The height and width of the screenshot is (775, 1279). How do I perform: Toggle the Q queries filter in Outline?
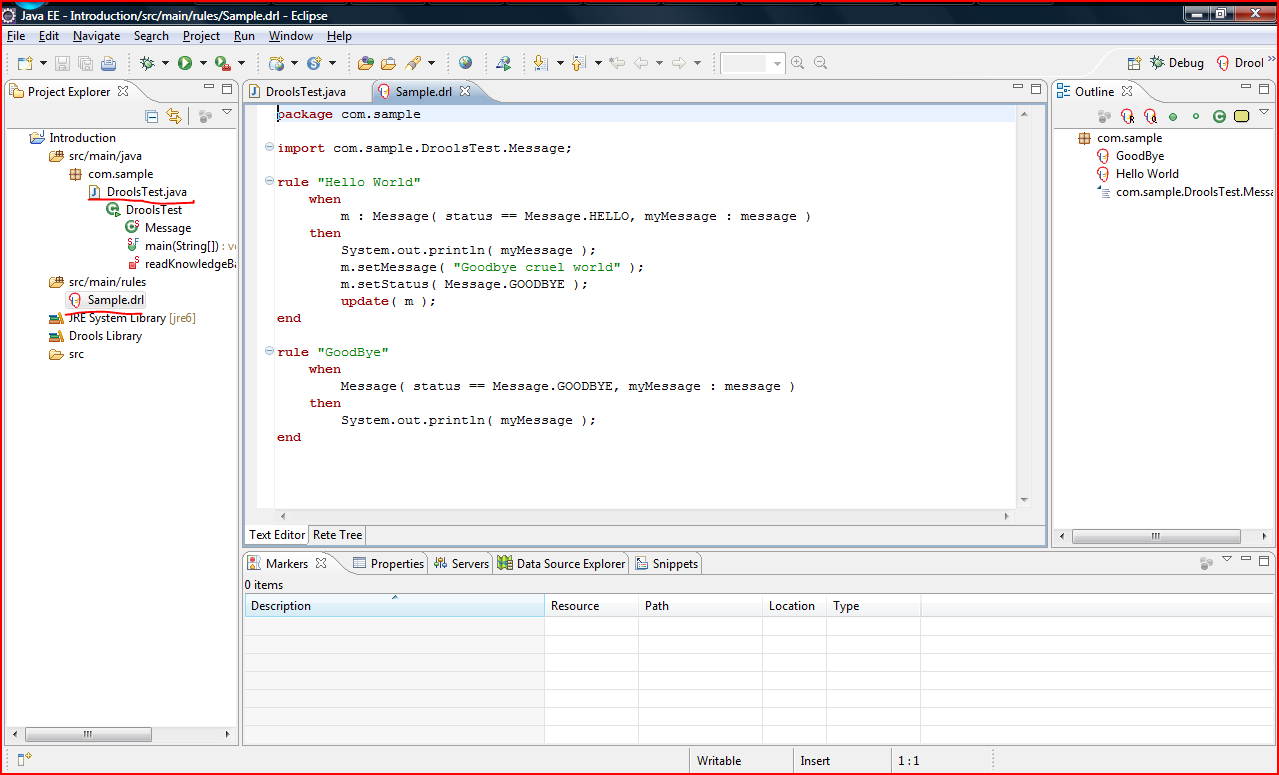(1150, 116)
